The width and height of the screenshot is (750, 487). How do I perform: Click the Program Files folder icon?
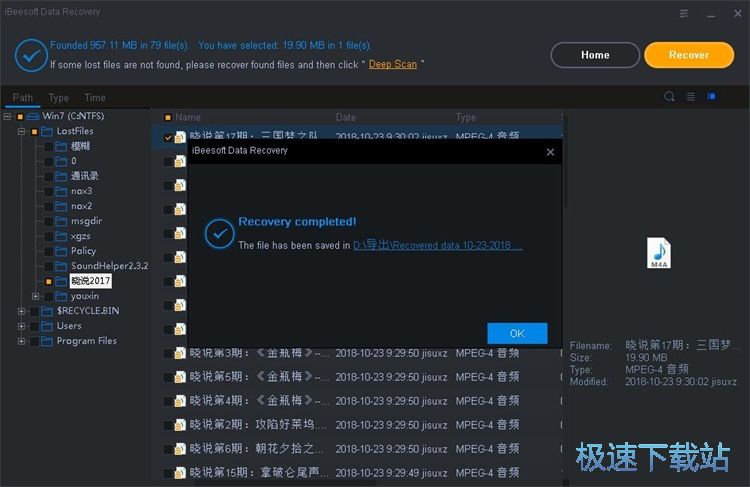(x=47, y=341)
